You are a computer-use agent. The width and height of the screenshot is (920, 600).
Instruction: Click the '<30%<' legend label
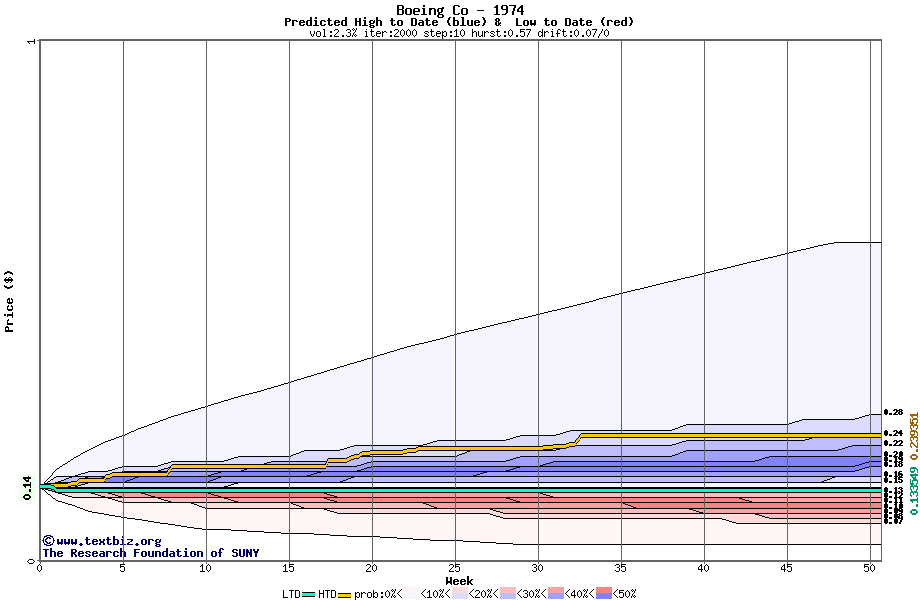click(x=532, y=594)
